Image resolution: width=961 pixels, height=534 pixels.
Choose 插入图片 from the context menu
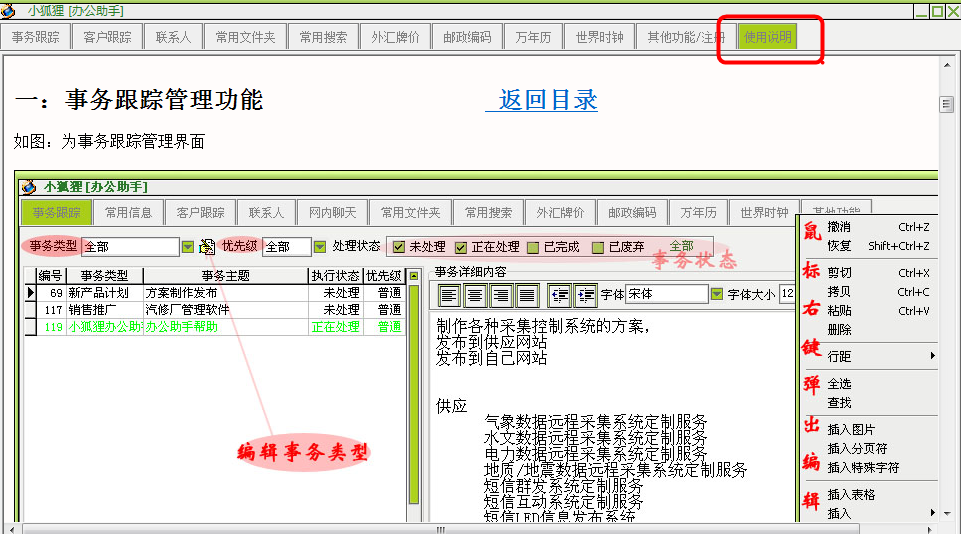tap(851, 430)
